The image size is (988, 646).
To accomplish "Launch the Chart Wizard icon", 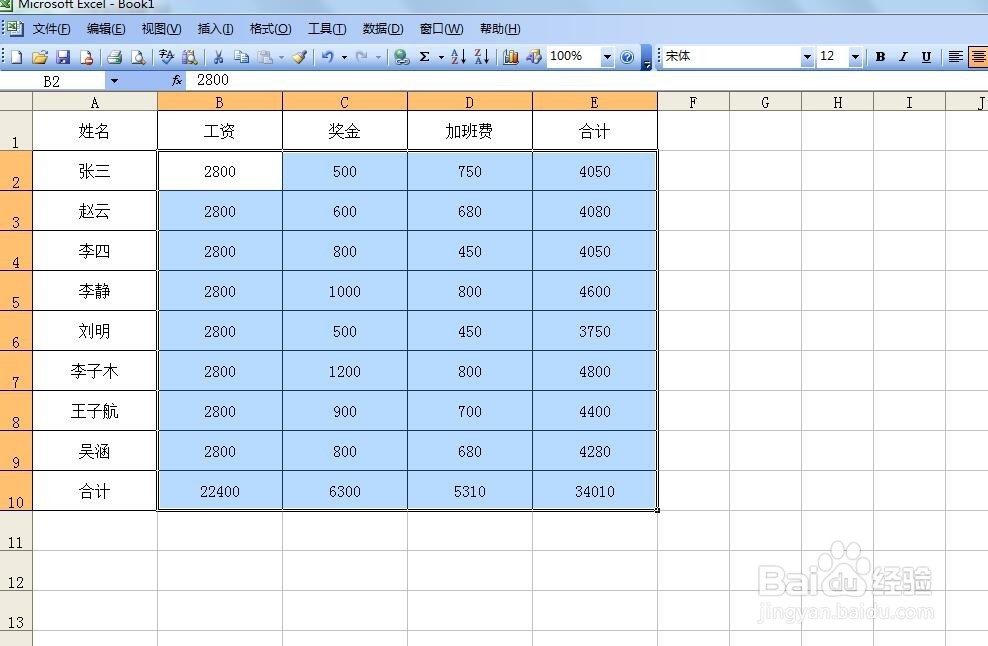I will tap(510, 57).
